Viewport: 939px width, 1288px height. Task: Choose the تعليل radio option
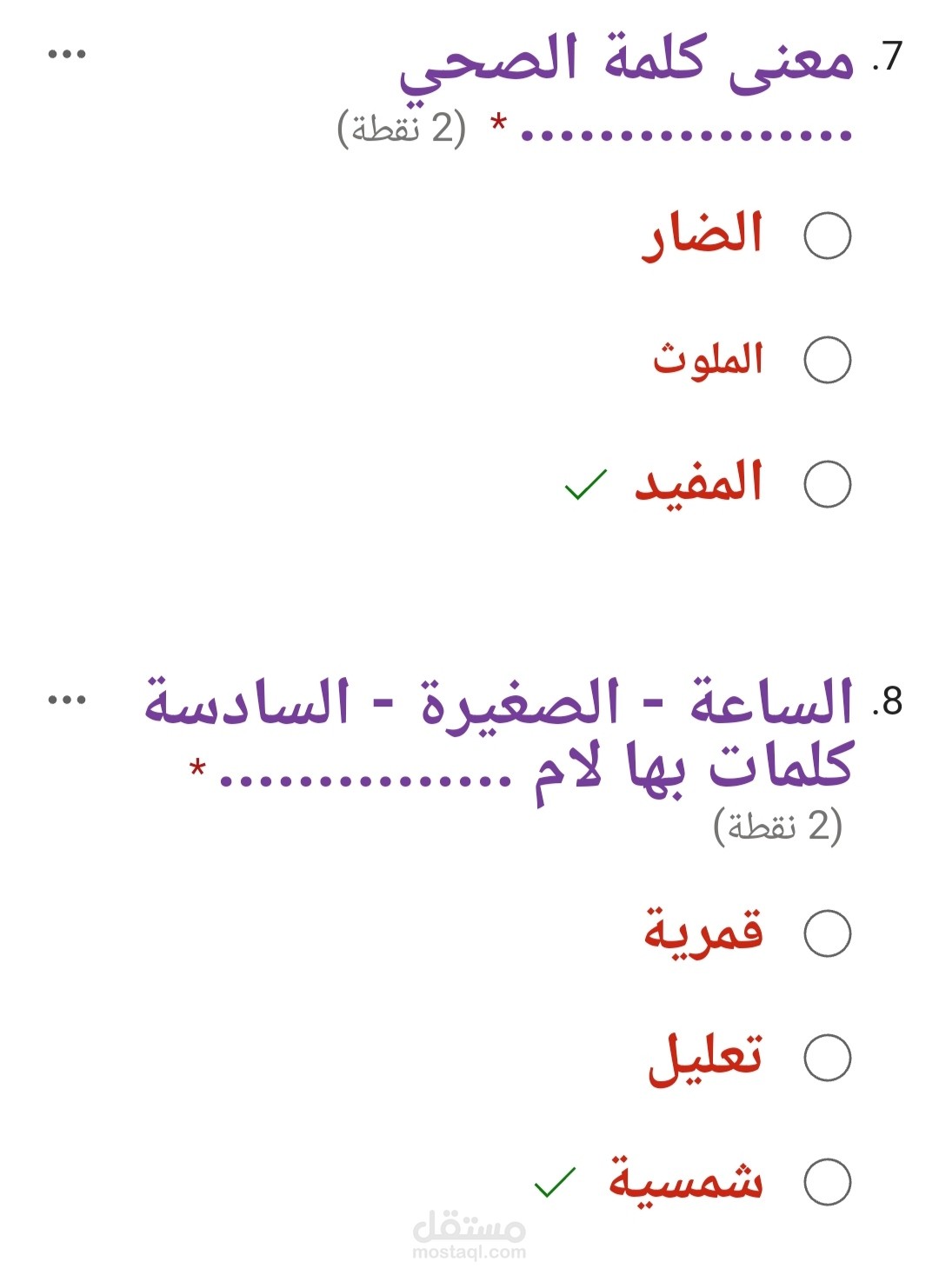827,1058
